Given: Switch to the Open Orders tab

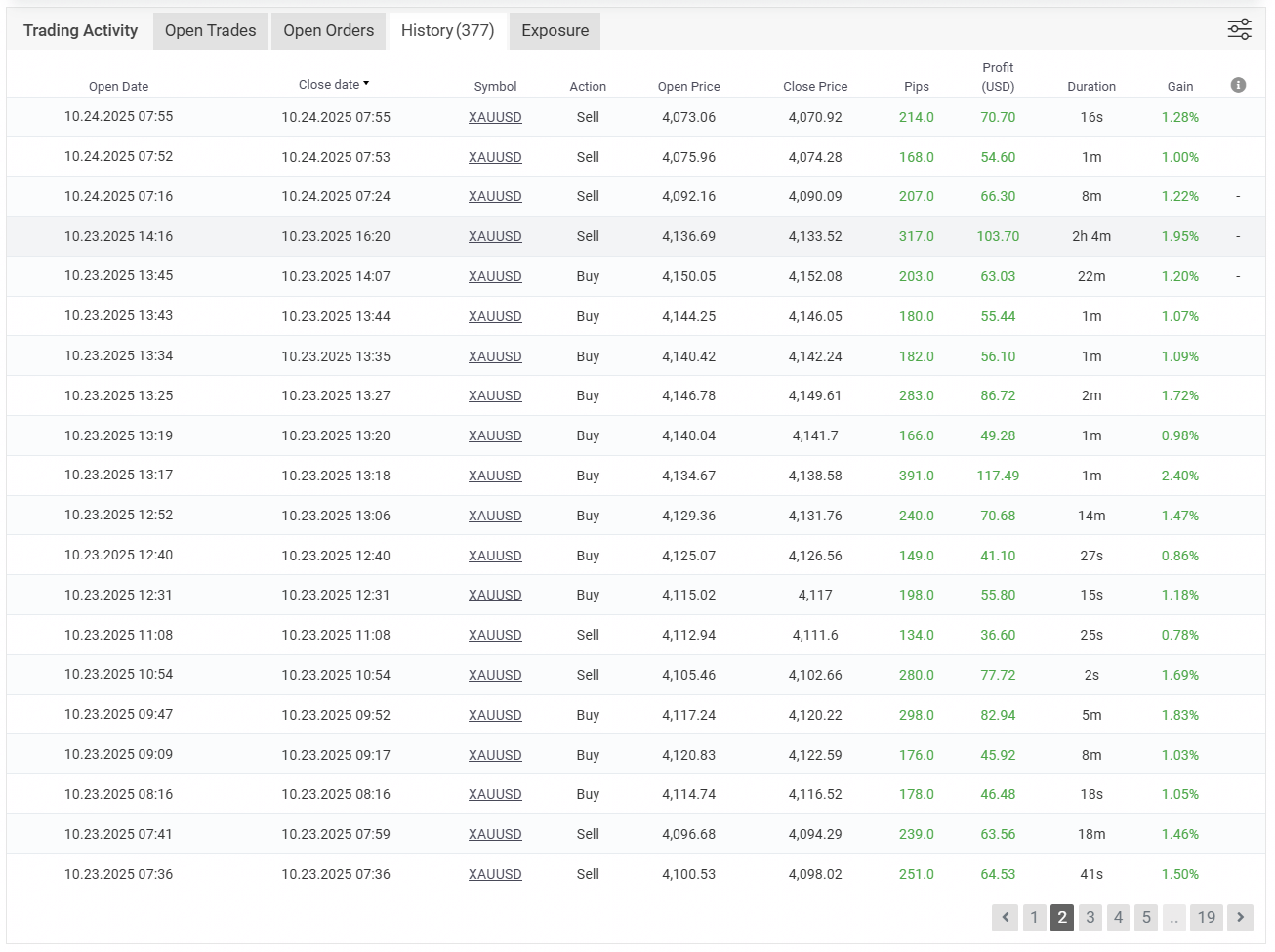Looking at the screenshot, I should point(328,30).
